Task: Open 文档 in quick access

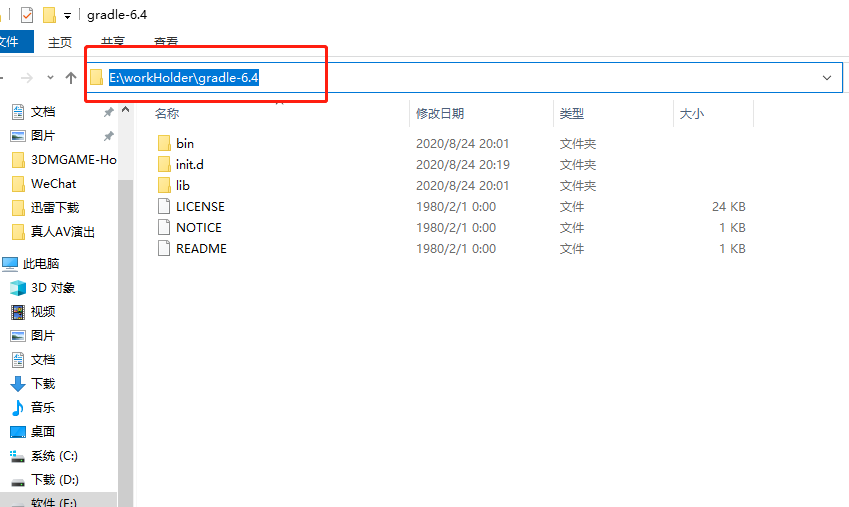Action: click(43, 112)
